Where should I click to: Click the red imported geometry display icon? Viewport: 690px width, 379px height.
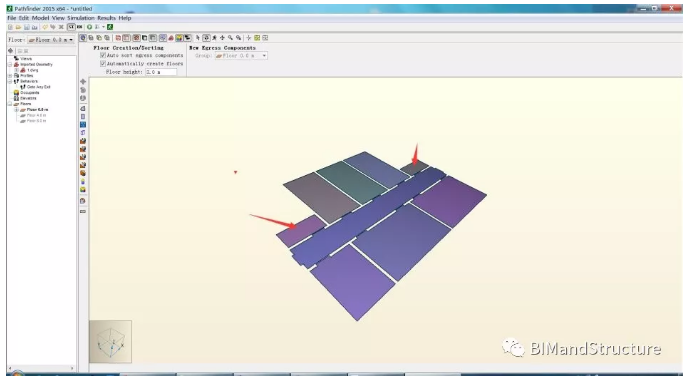point(171,38)
